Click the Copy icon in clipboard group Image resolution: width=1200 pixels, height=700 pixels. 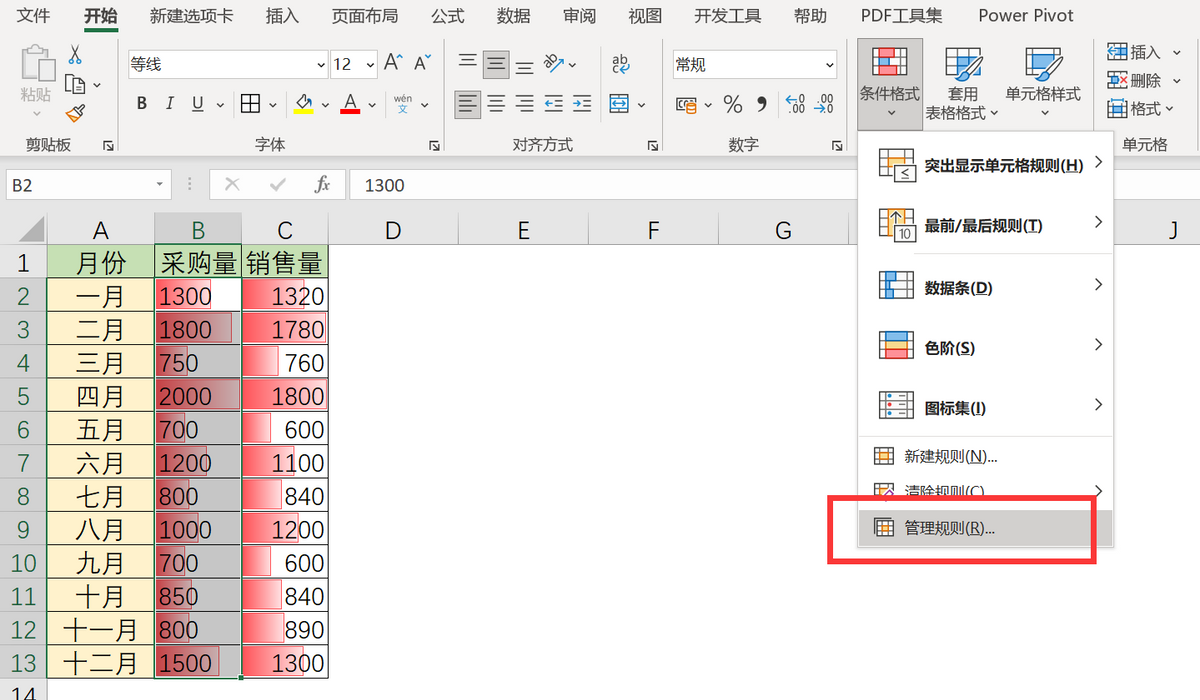coord(75,85)
